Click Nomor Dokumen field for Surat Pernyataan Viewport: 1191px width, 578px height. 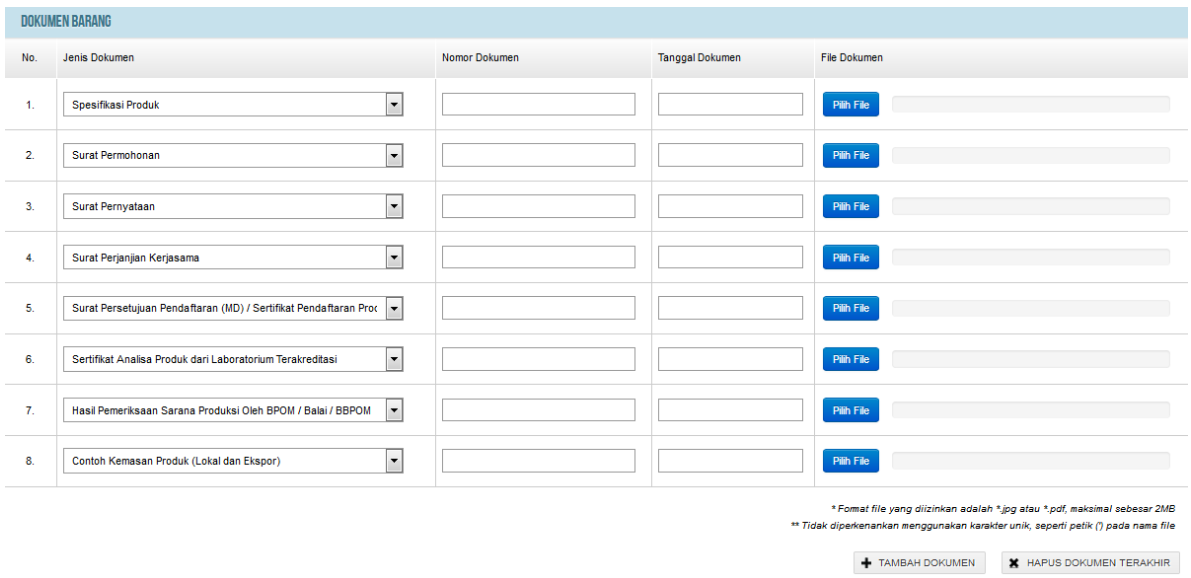coord(538,206)
